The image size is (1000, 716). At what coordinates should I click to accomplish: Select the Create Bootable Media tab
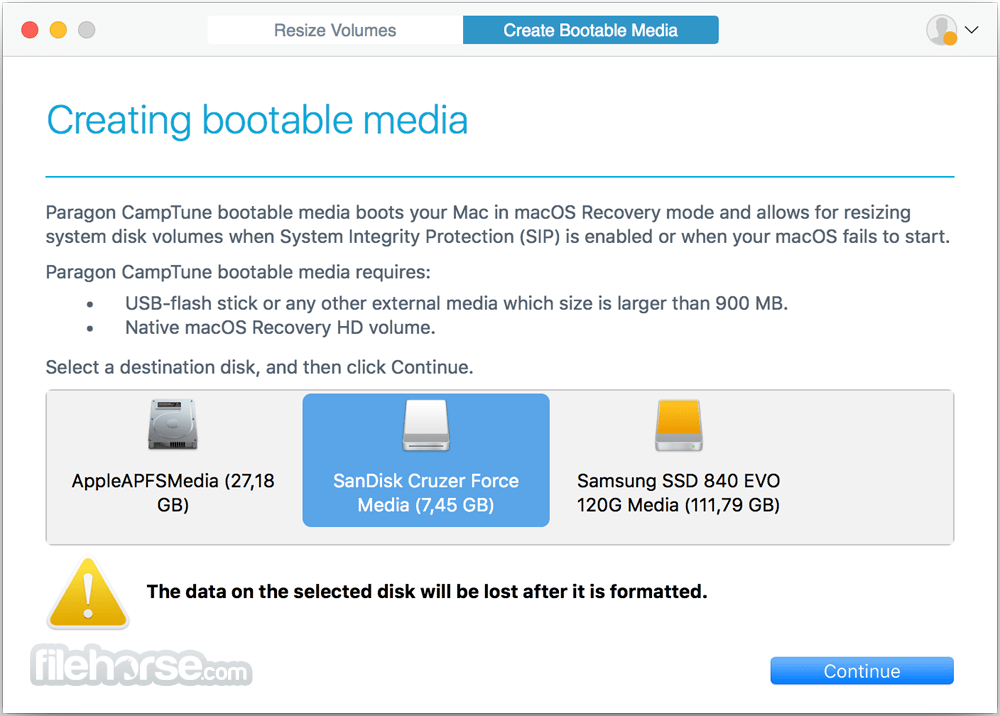[591, 30]
